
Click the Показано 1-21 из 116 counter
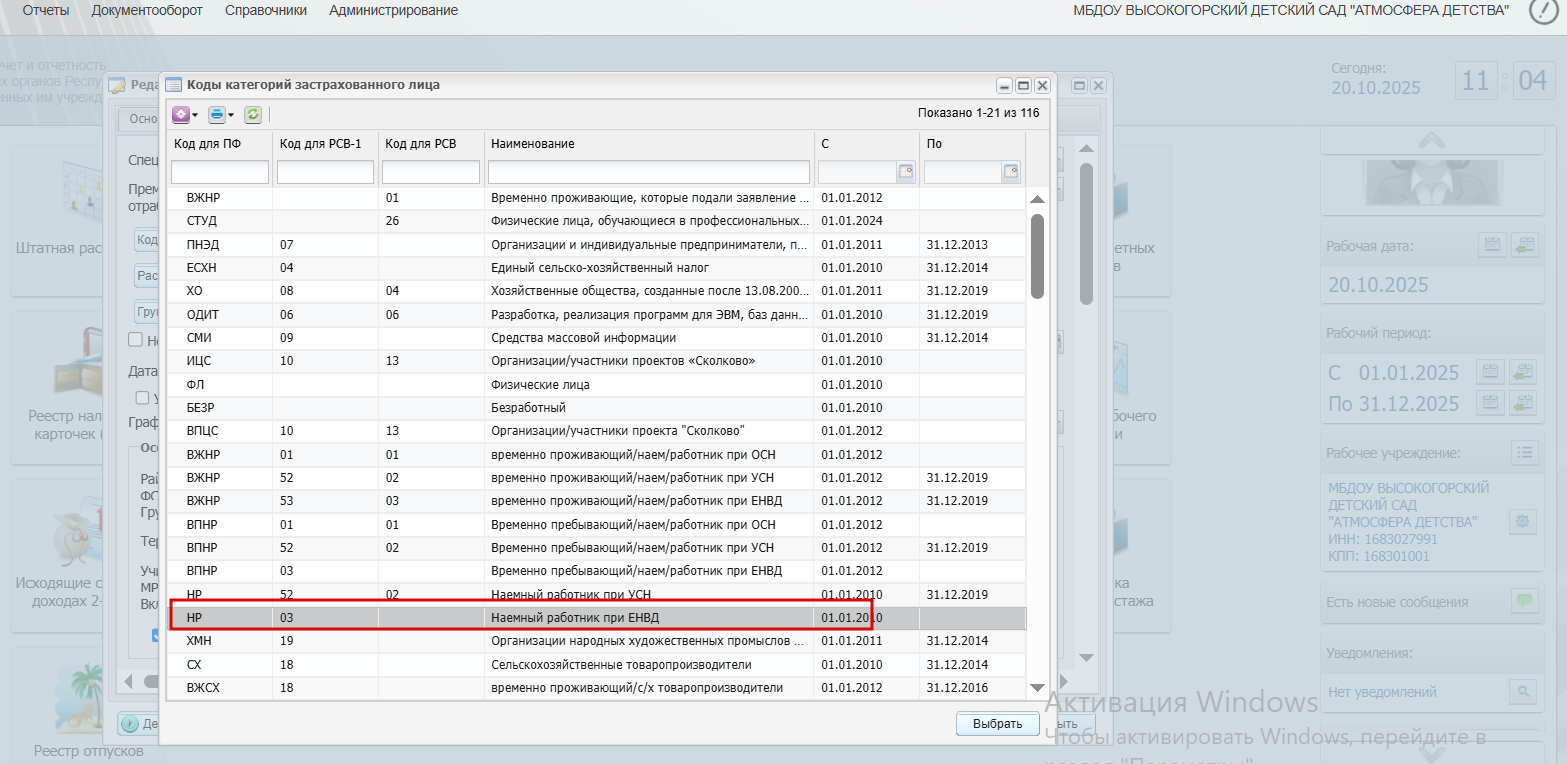point(978,113)
